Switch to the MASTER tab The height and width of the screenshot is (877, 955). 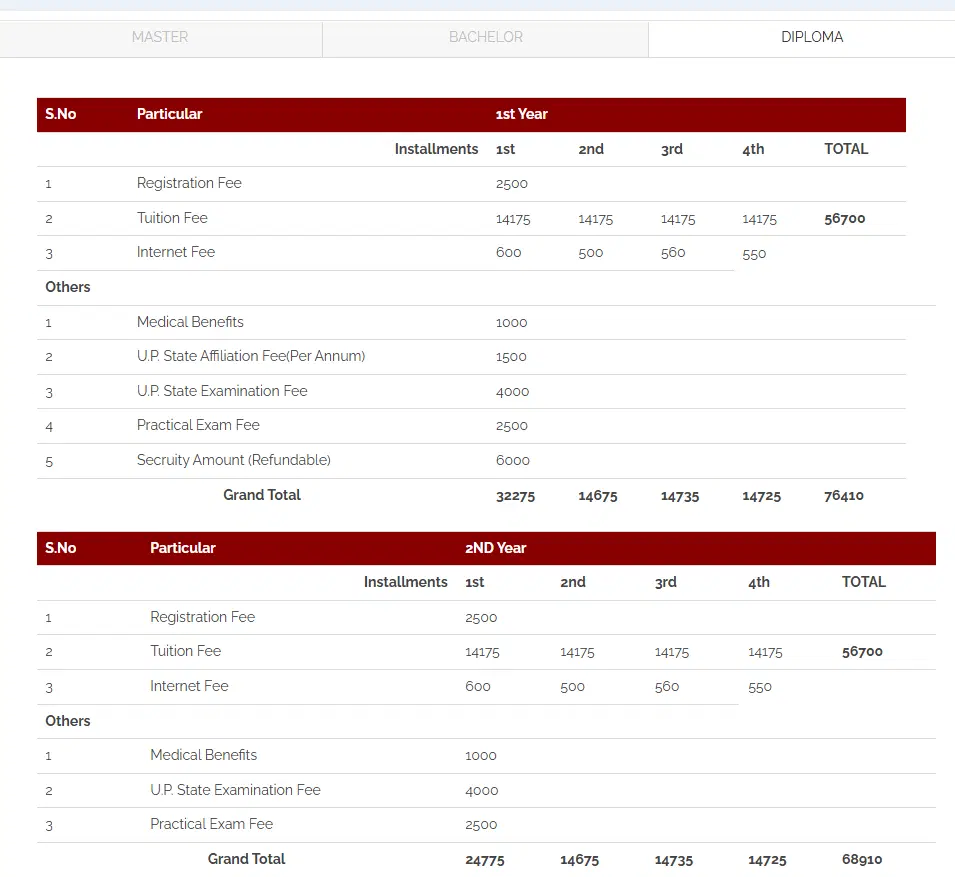click(x=160, y=37)
